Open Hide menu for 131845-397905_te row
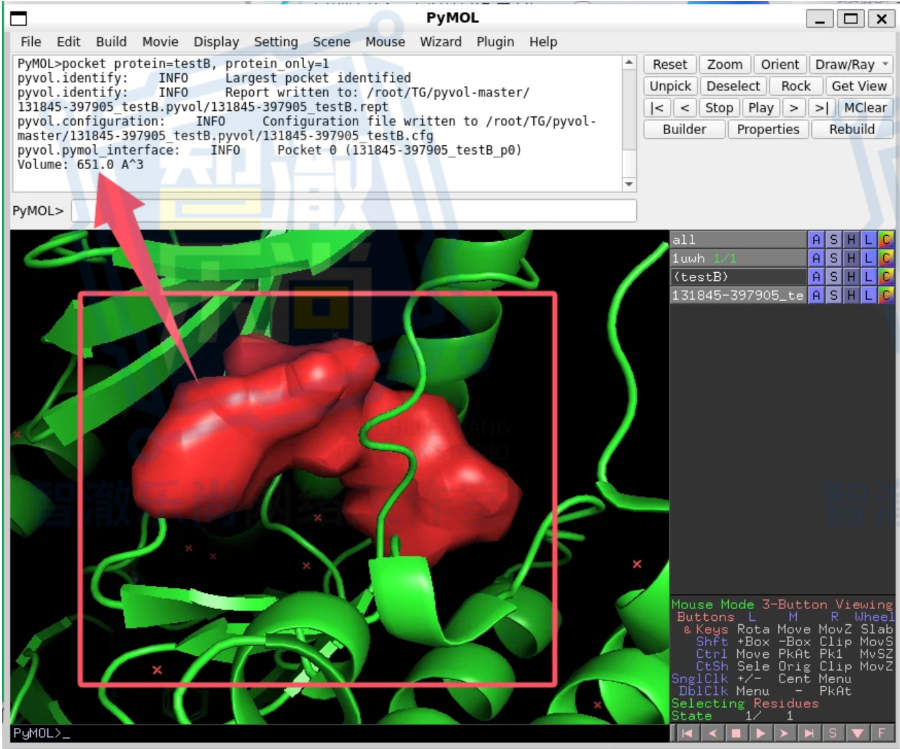The height and width of the screenshot is (749, 900). coord(851,295)
